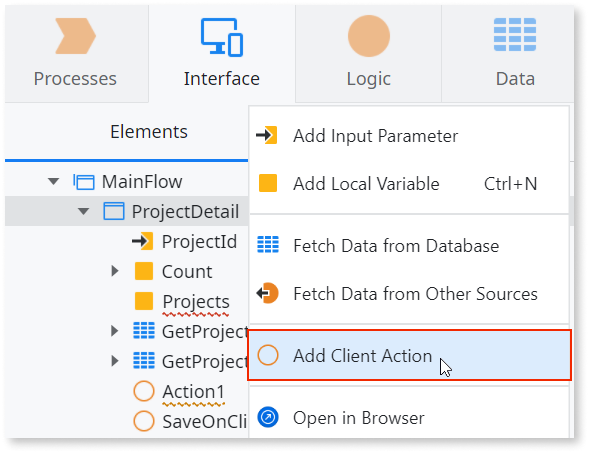The height and width of the screenshot is (453, 589).
Task: Click the Open in Browser icon
Action: tap(268, 417)
